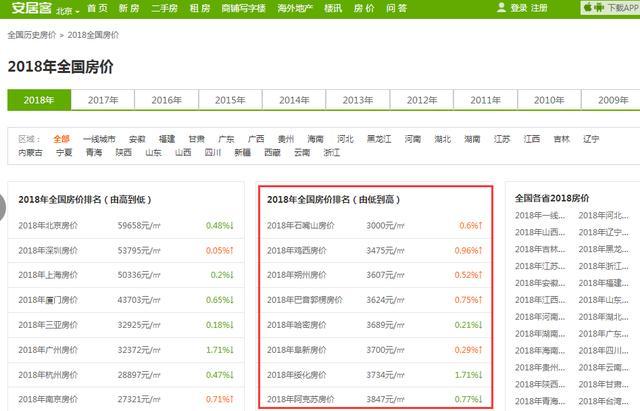This screenshot has width=640, height=411.
Task: Filter by 内蒙古 region
Action: (31, 153)
